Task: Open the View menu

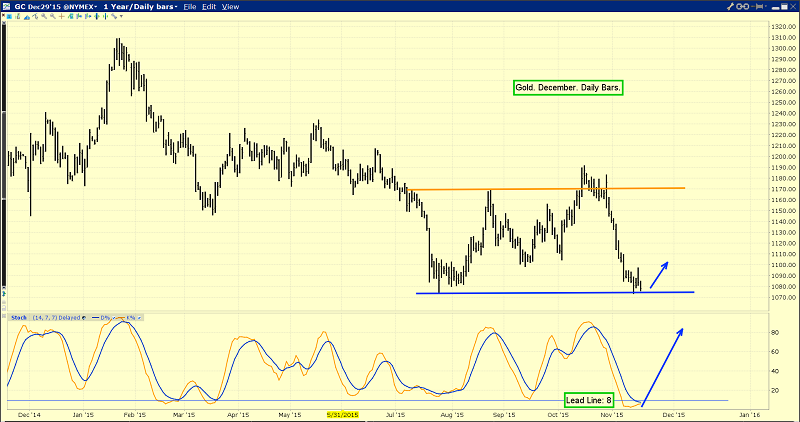Action: tap(230, 6)
